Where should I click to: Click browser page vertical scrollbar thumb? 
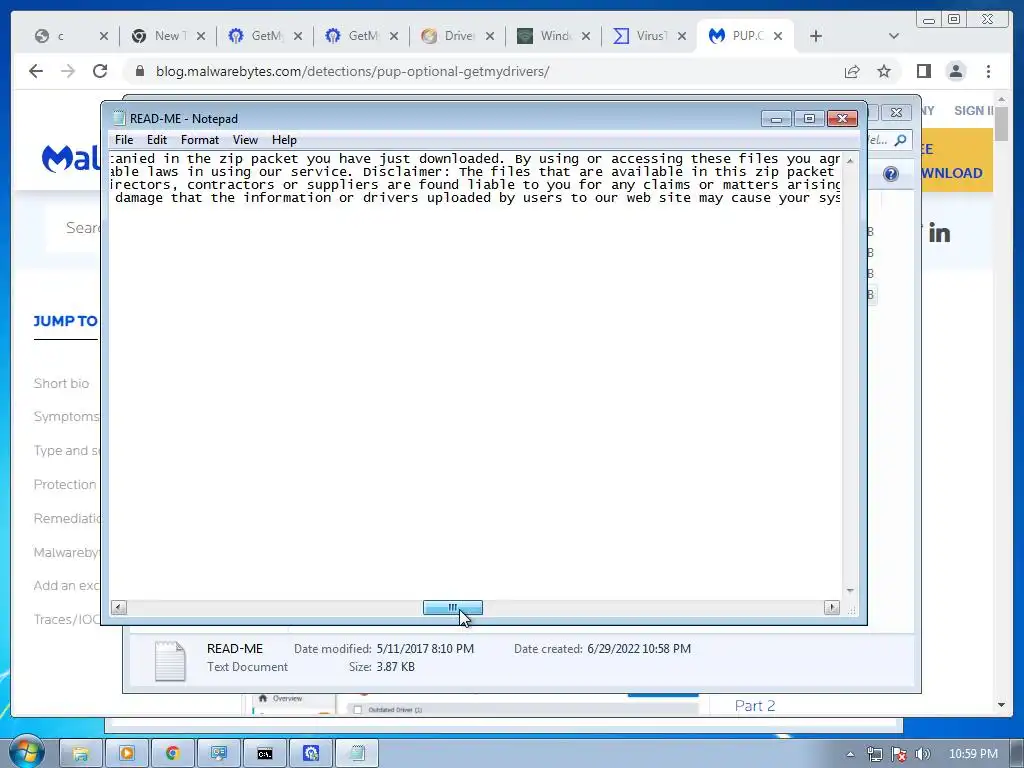pyautogui.click(x=1002, y=123)
